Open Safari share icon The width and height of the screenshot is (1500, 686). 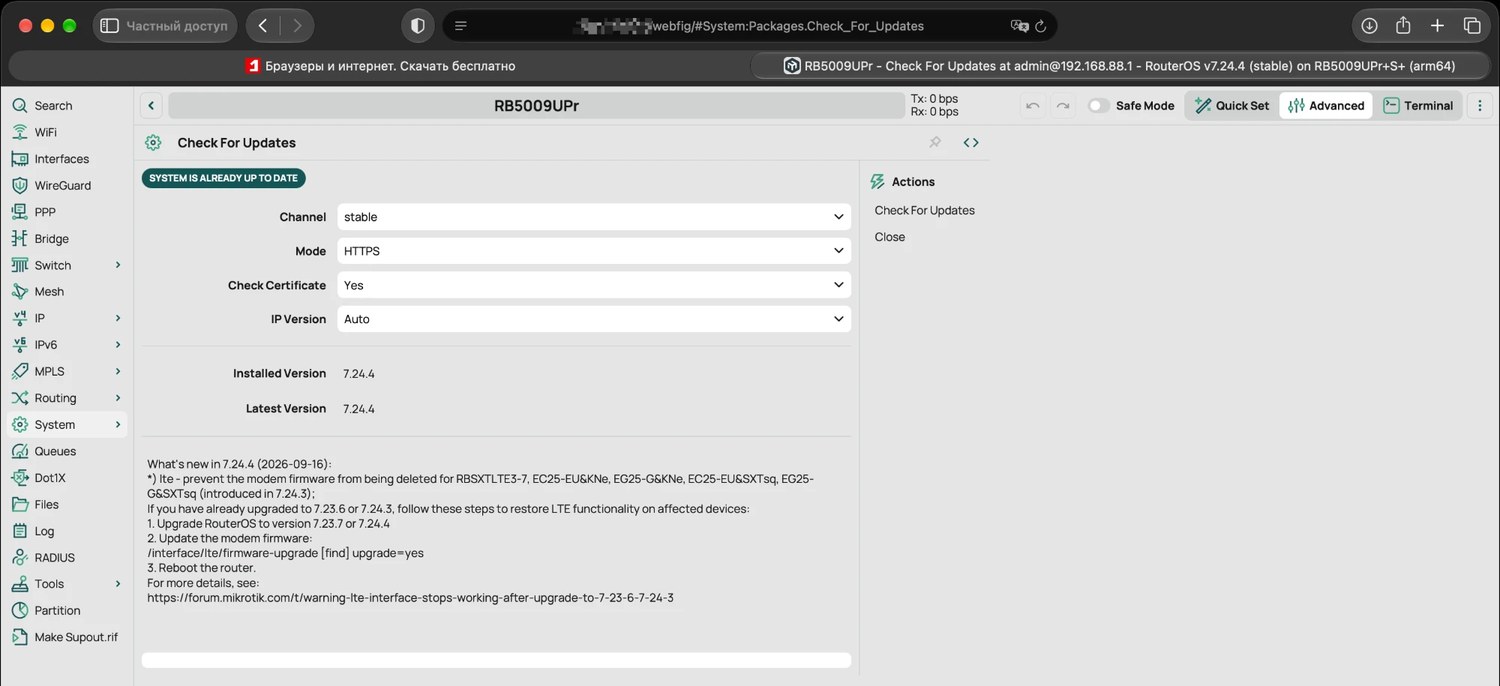pos(1404,26)
